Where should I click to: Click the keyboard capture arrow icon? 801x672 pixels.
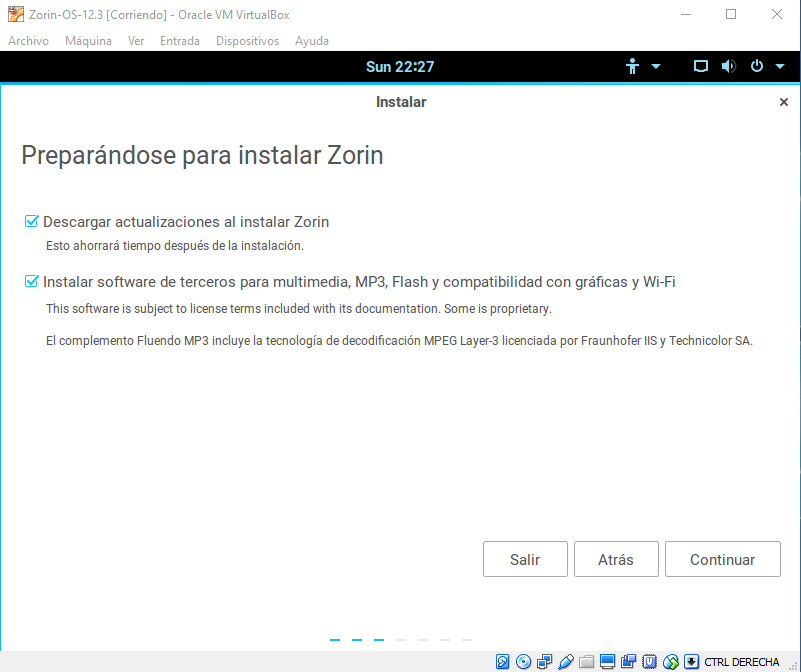(691, 662)
